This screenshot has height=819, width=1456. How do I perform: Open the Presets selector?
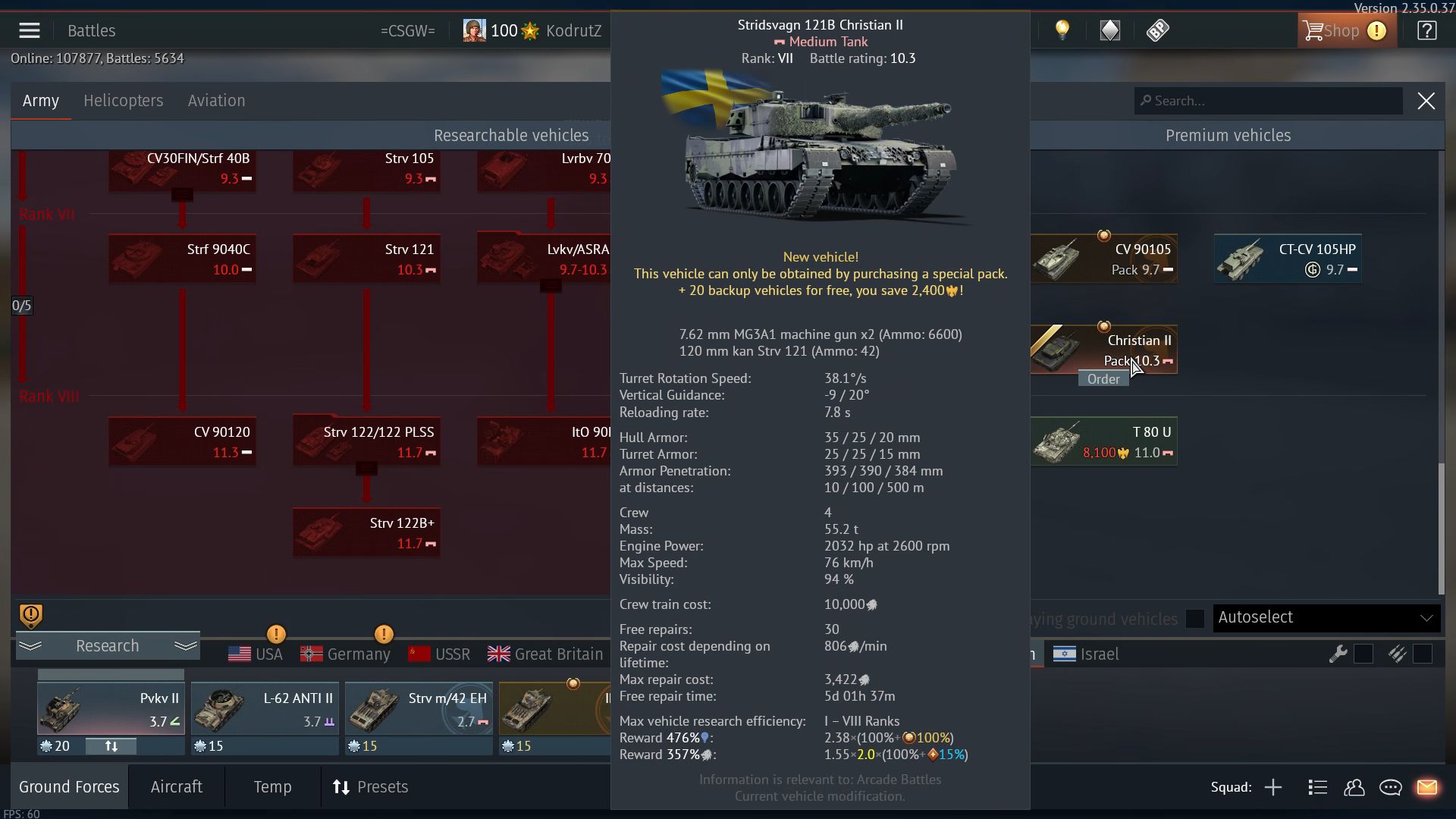[x=371, y=787]
